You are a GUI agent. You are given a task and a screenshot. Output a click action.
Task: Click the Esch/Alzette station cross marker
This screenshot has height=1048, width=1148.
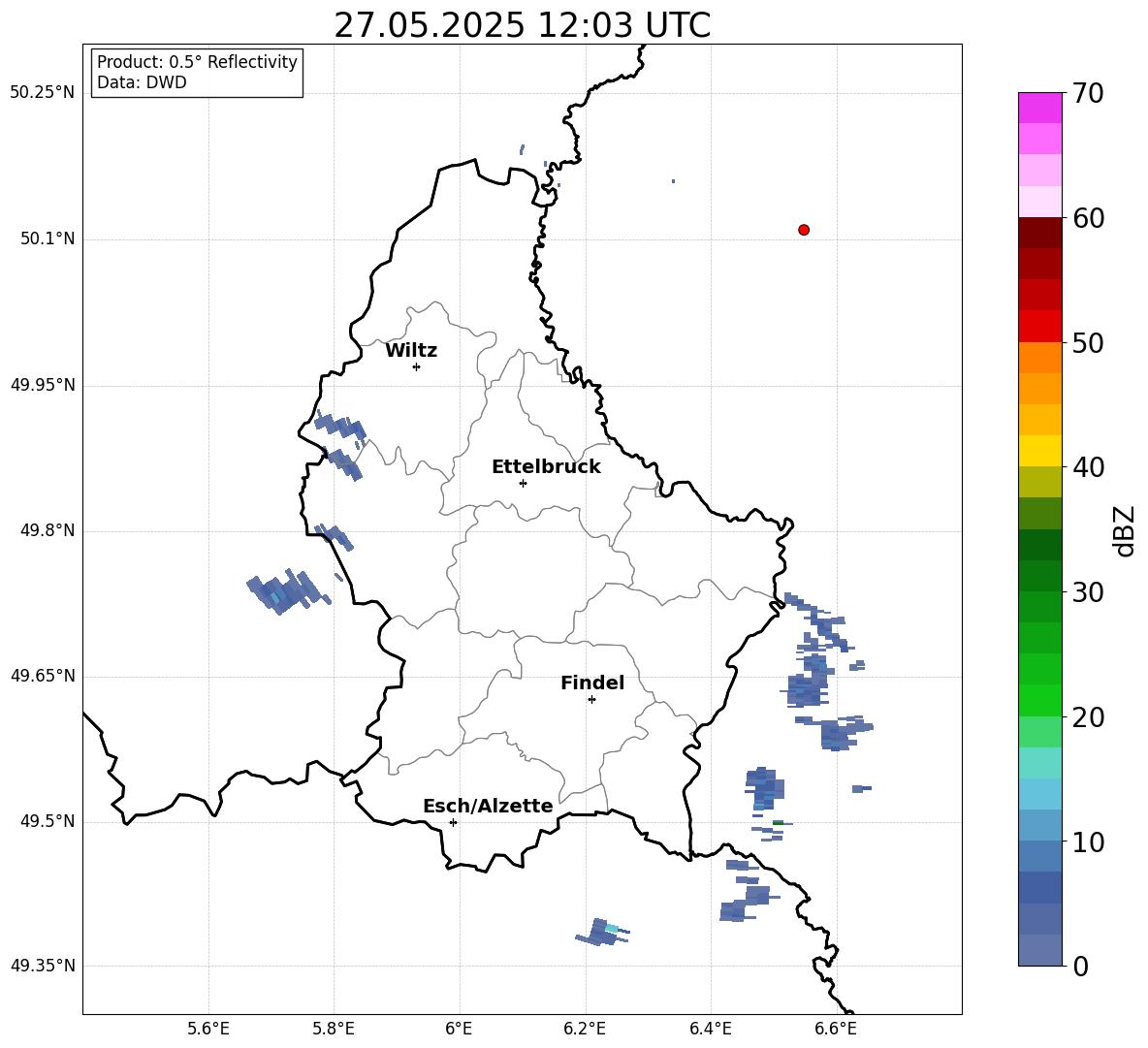[x=453, y=822]
